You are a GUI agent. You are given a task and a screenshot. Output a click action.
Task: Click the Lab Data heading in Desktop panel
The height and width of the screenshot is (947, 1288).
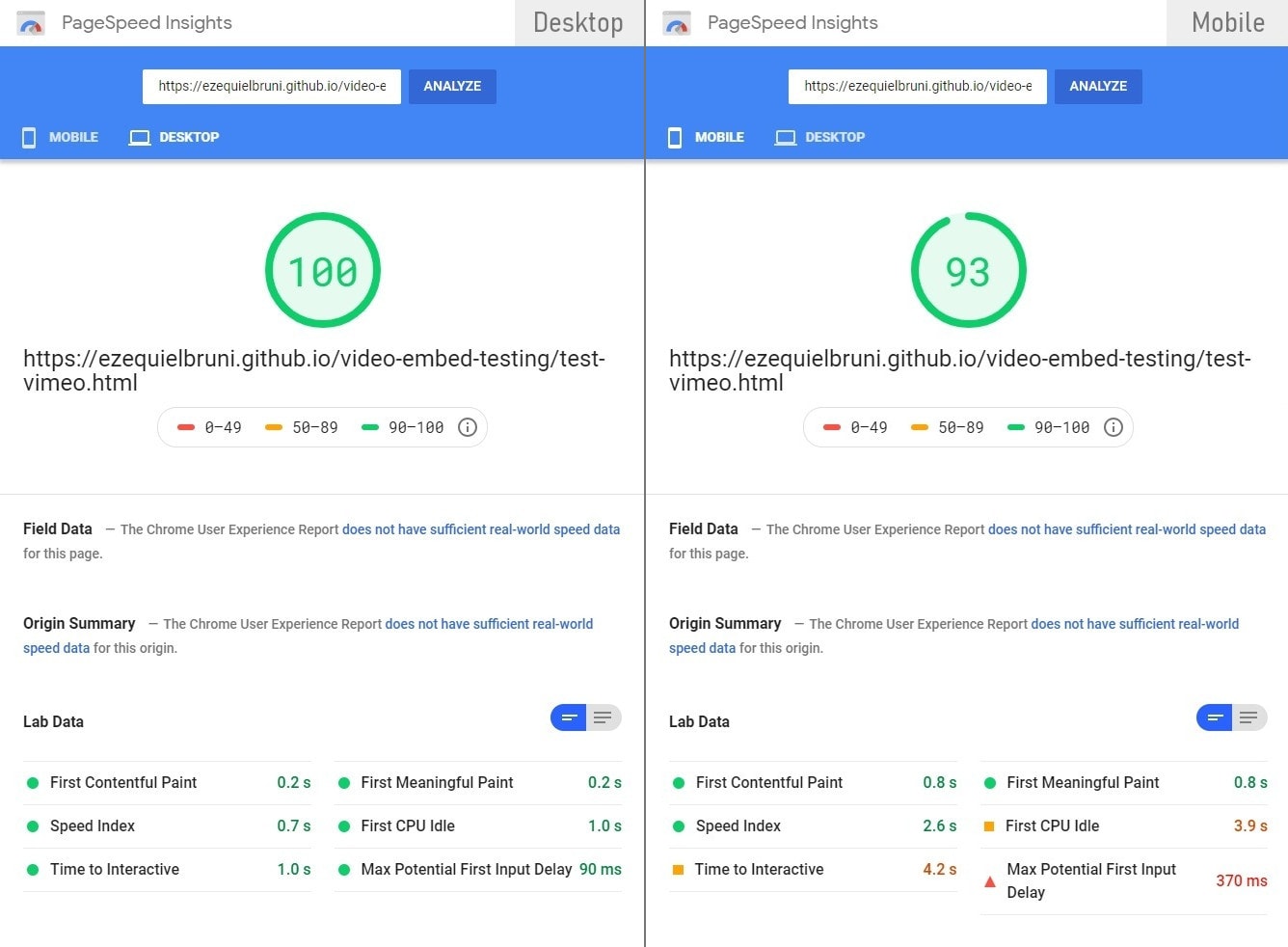53,722
